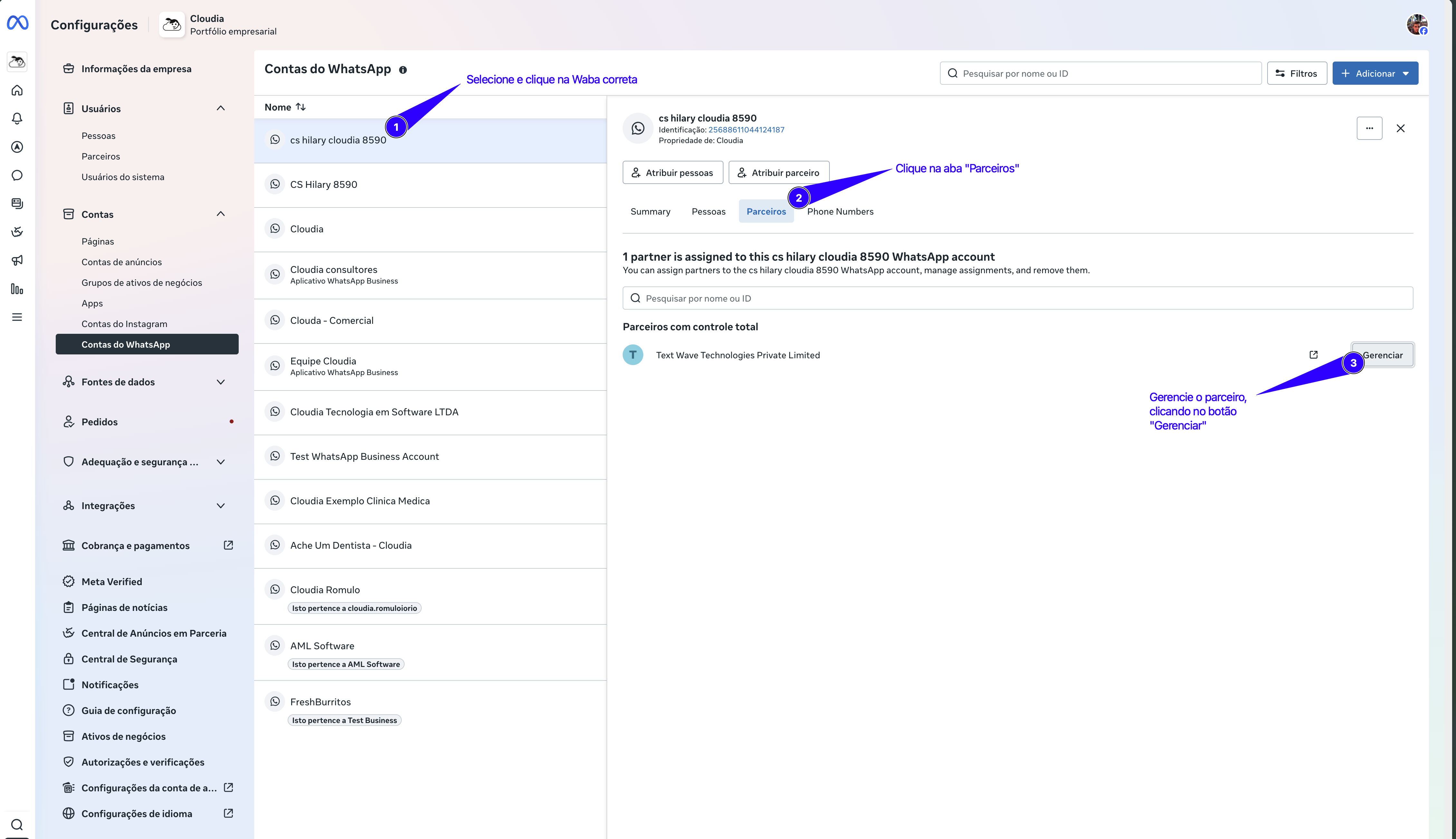This screenshot has width=1456, height=839.
Task: Open the Ads Manager compass icon
Action: point(17,147)
